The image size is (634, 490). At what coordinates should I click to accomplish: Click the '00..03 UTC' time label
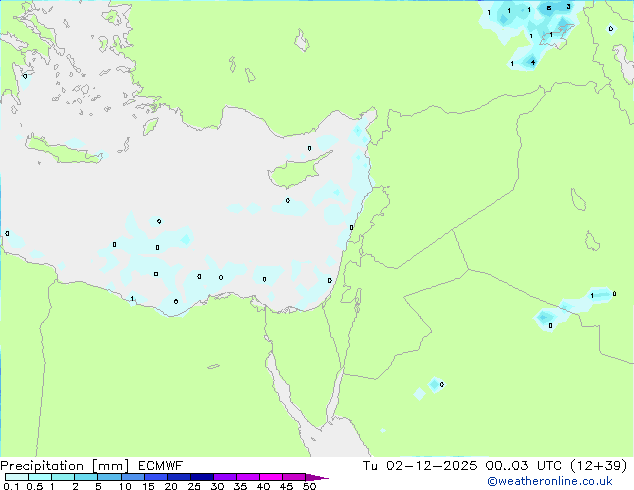[524, 466]
